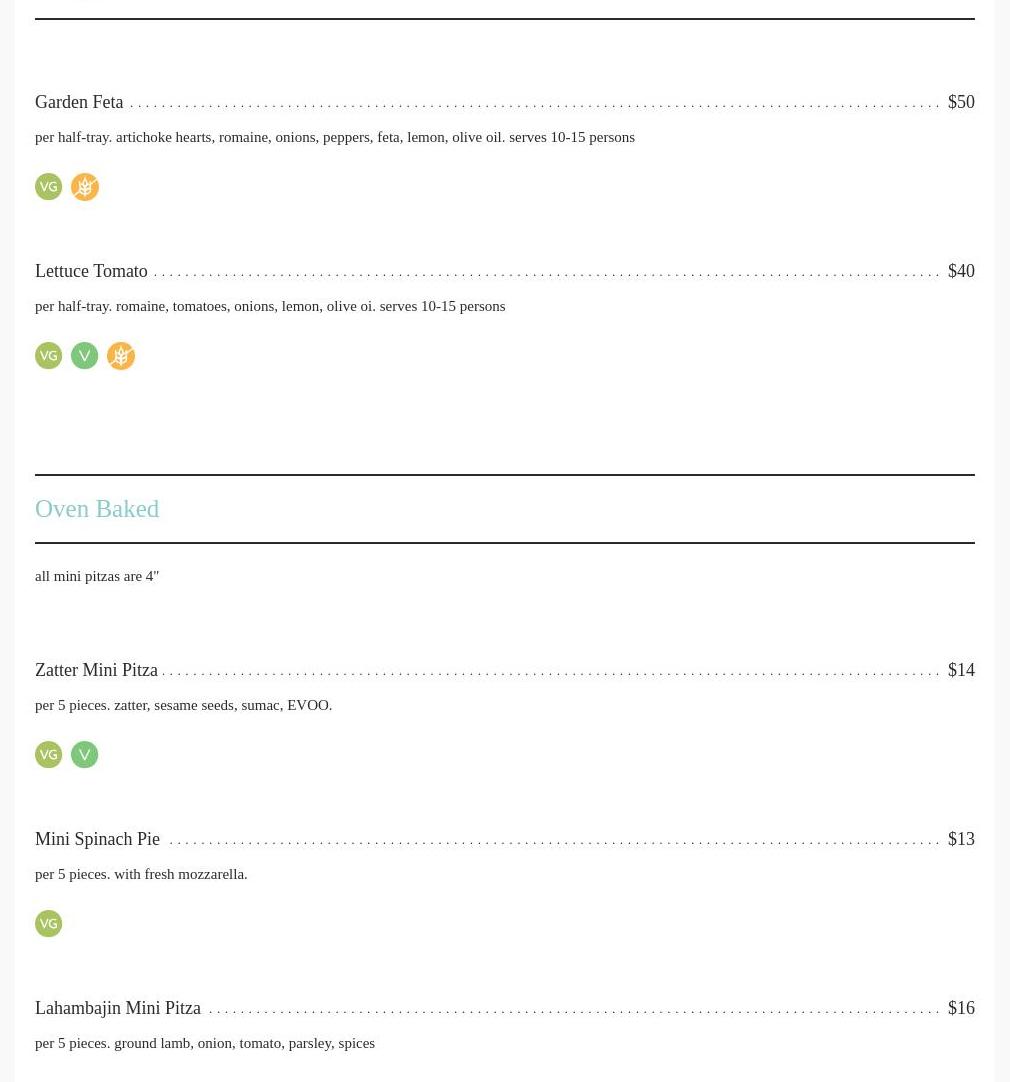Click the $40 price for Lettuce Tomato

(960, 271)
